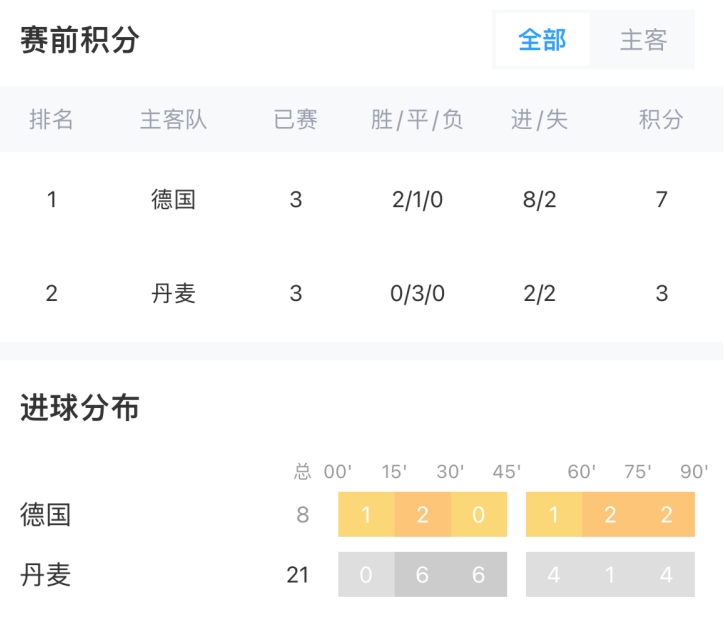The width and height of the screenshot is (724, 628).
Task: Click the 进/失 column header
Action: tap(539, 120)
